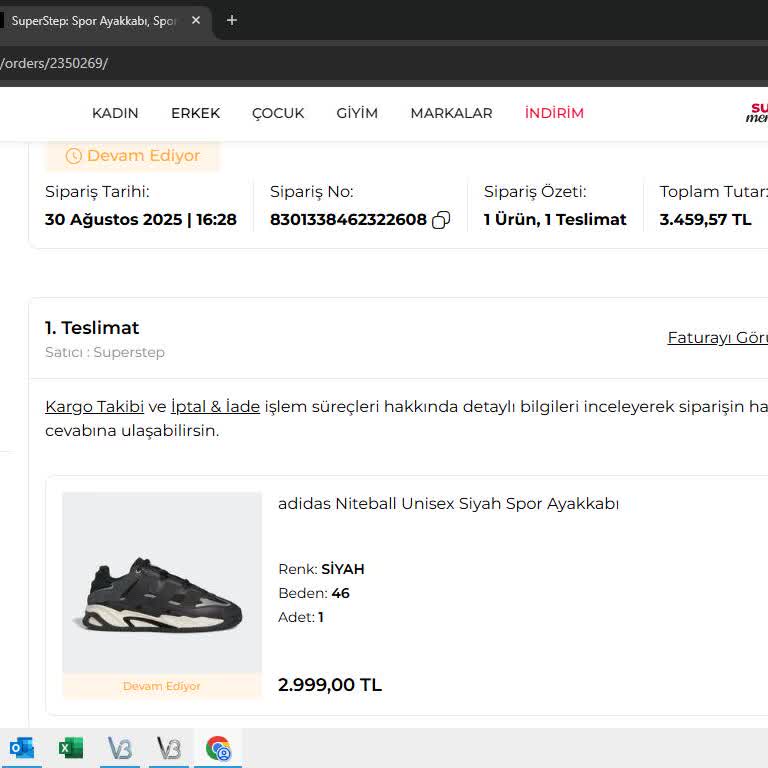Viewport: 768px width, 768px height.
Task: Open the KADIN menu
Action: 115,113
